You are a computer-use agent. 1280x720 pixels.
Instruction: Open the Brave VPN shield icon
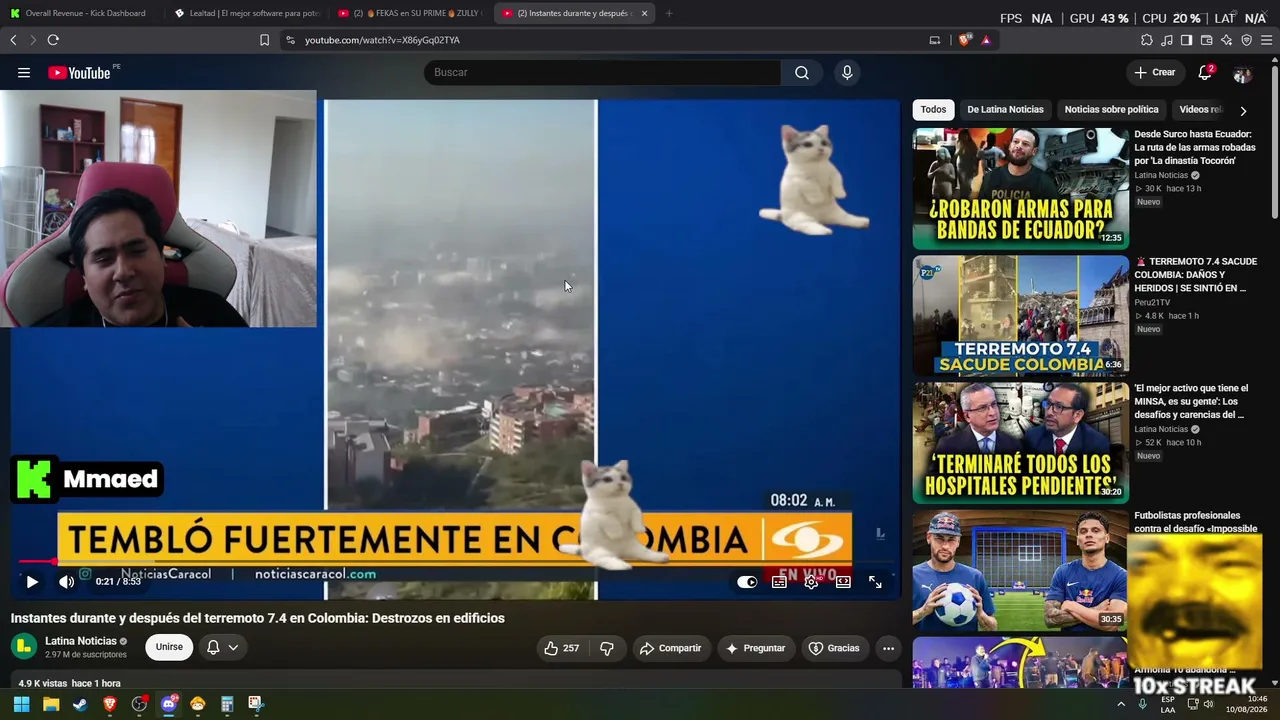pyautogui.click(x=1247, y=40)
